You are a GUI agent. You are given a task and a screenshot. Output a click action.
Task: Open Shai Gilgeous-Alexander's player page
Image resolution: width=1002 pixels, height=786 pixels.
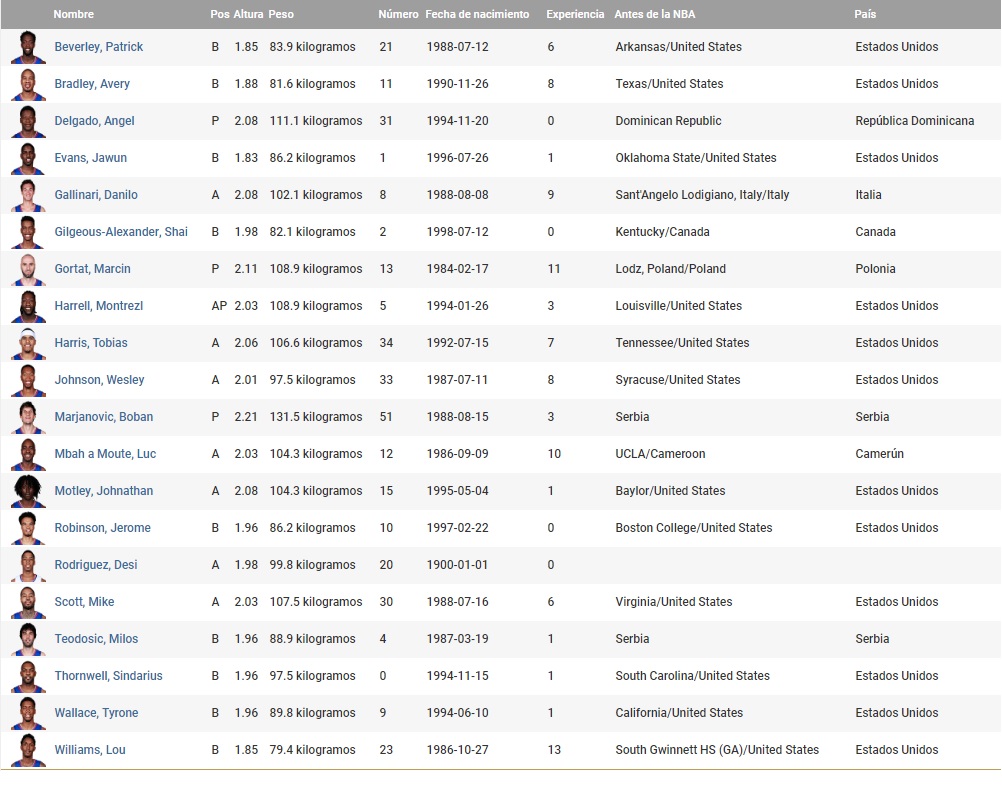click(121, 232)
